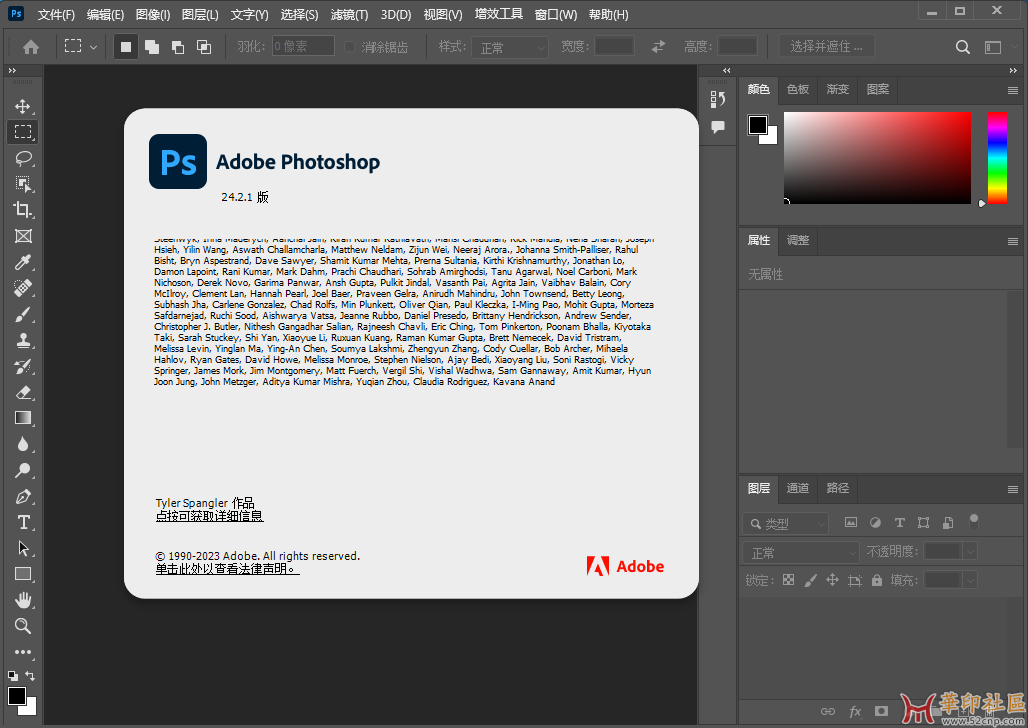The width and height of the screenshot is (1028, 728).
Task: Reset default foreground and background colors
Action: pos(12,675)
